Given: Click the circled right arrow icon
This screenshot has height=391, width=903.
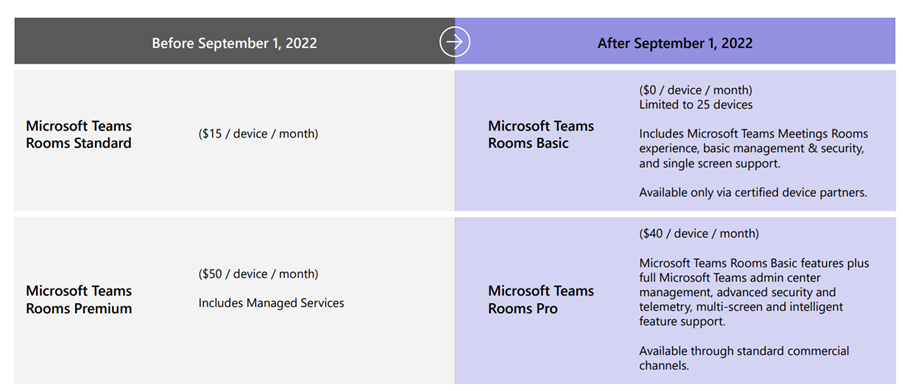Looking at the screenshot, I should 455,42.
